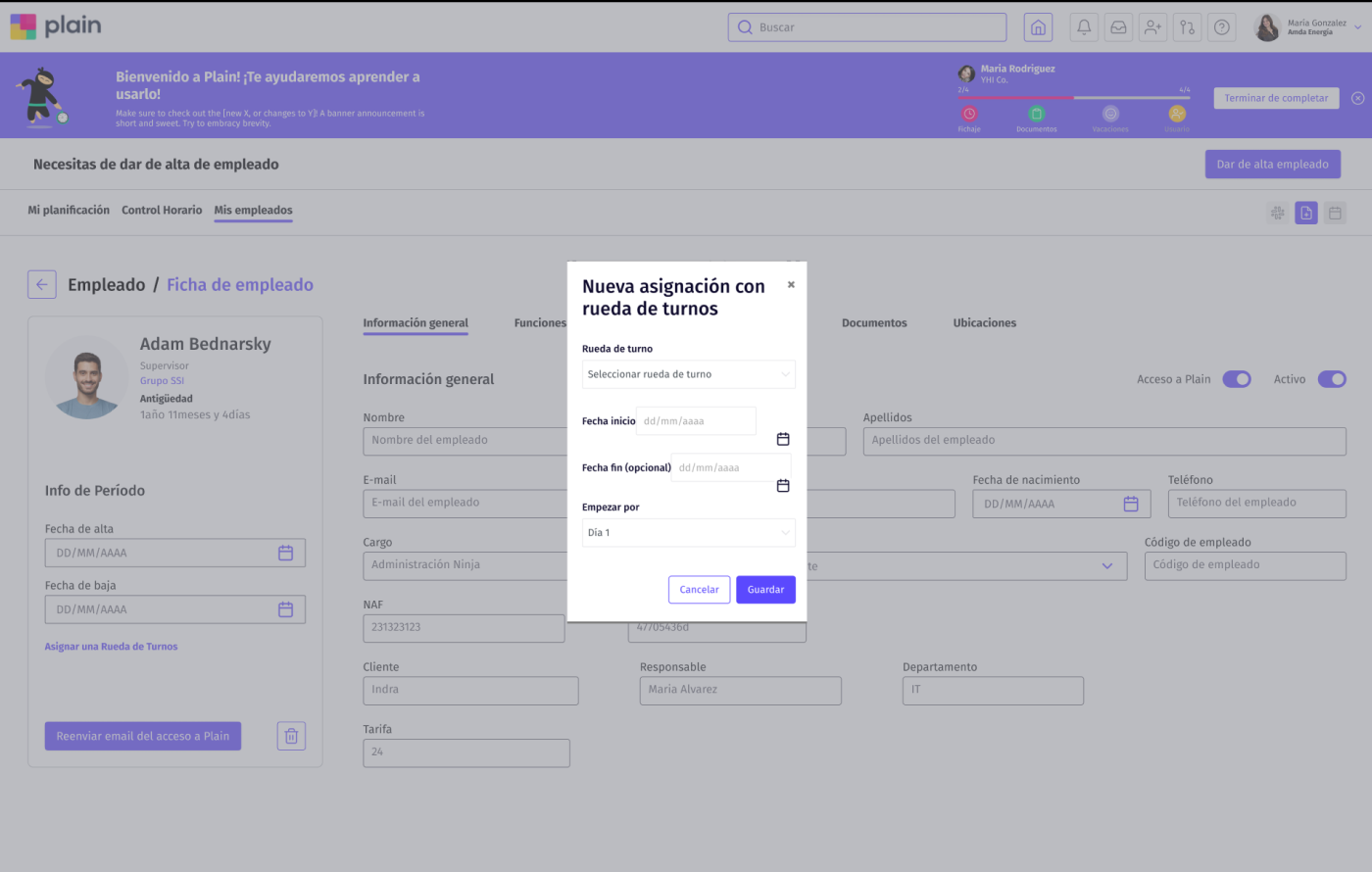Viewport: 1372px width, 872px height.
Task: Go back with the arrow button
Action: (42, 285)
